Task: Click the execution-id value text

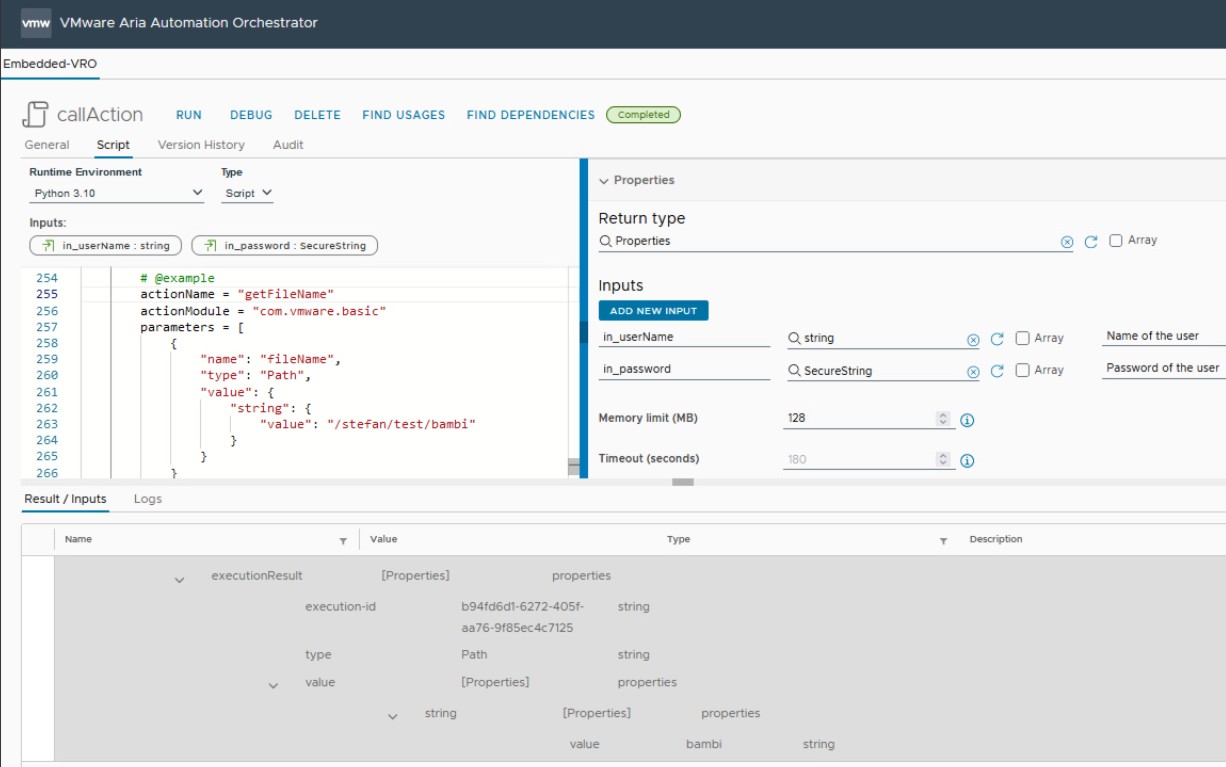Action: 523,617
